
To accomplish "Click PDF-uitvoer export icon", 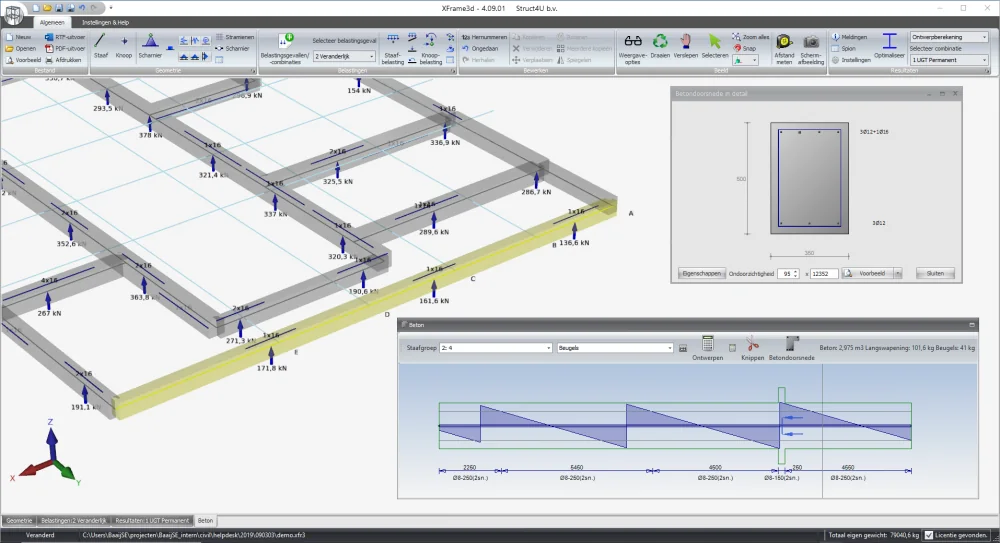I will [64, 48].
